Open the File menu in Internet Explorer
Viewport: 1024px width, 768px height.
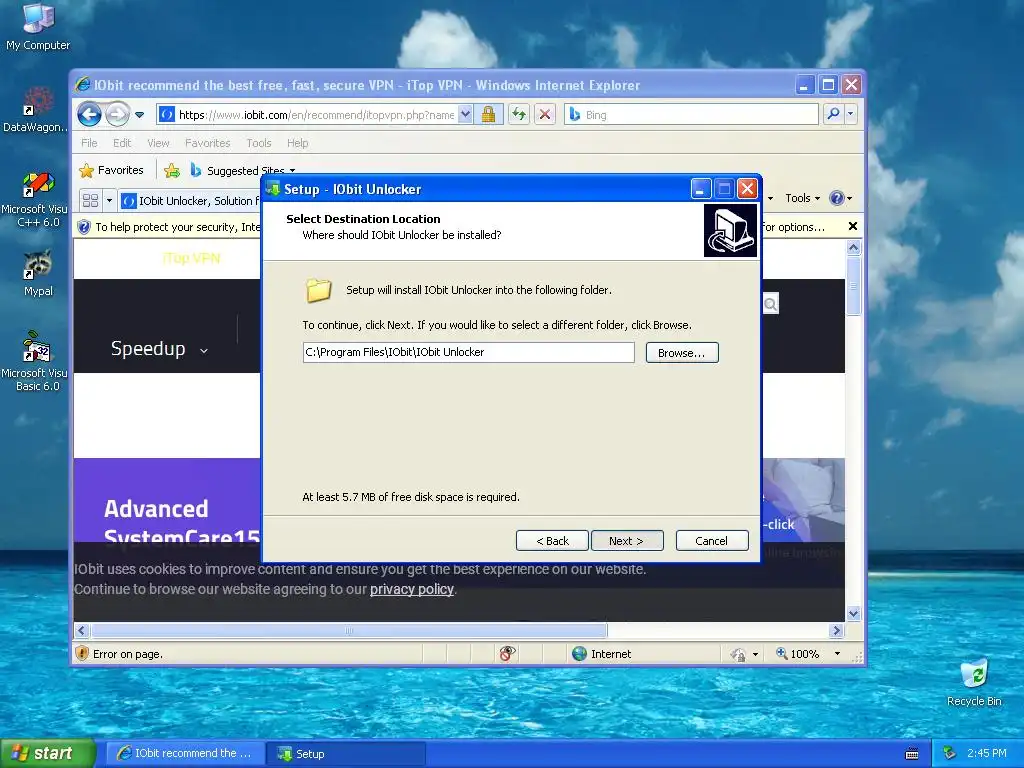pos(89,143)
